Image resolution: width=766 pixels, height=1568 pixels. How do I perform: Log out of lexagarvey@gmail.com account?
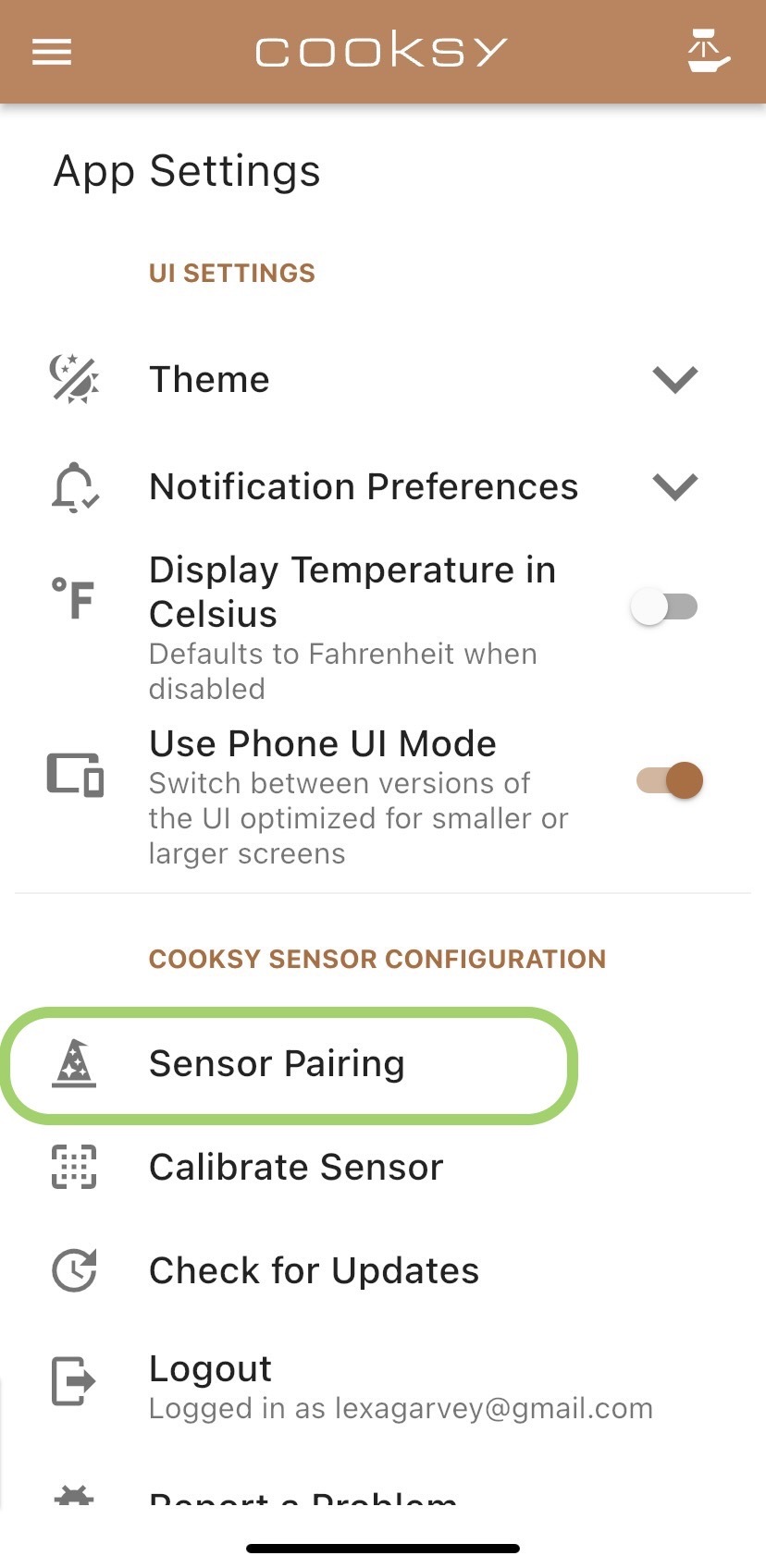[x=211, y=1369]
